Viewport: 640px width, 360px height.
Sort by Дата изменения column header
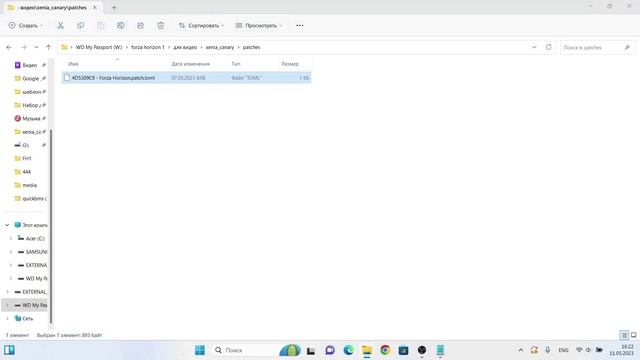(x=190, y=64)
